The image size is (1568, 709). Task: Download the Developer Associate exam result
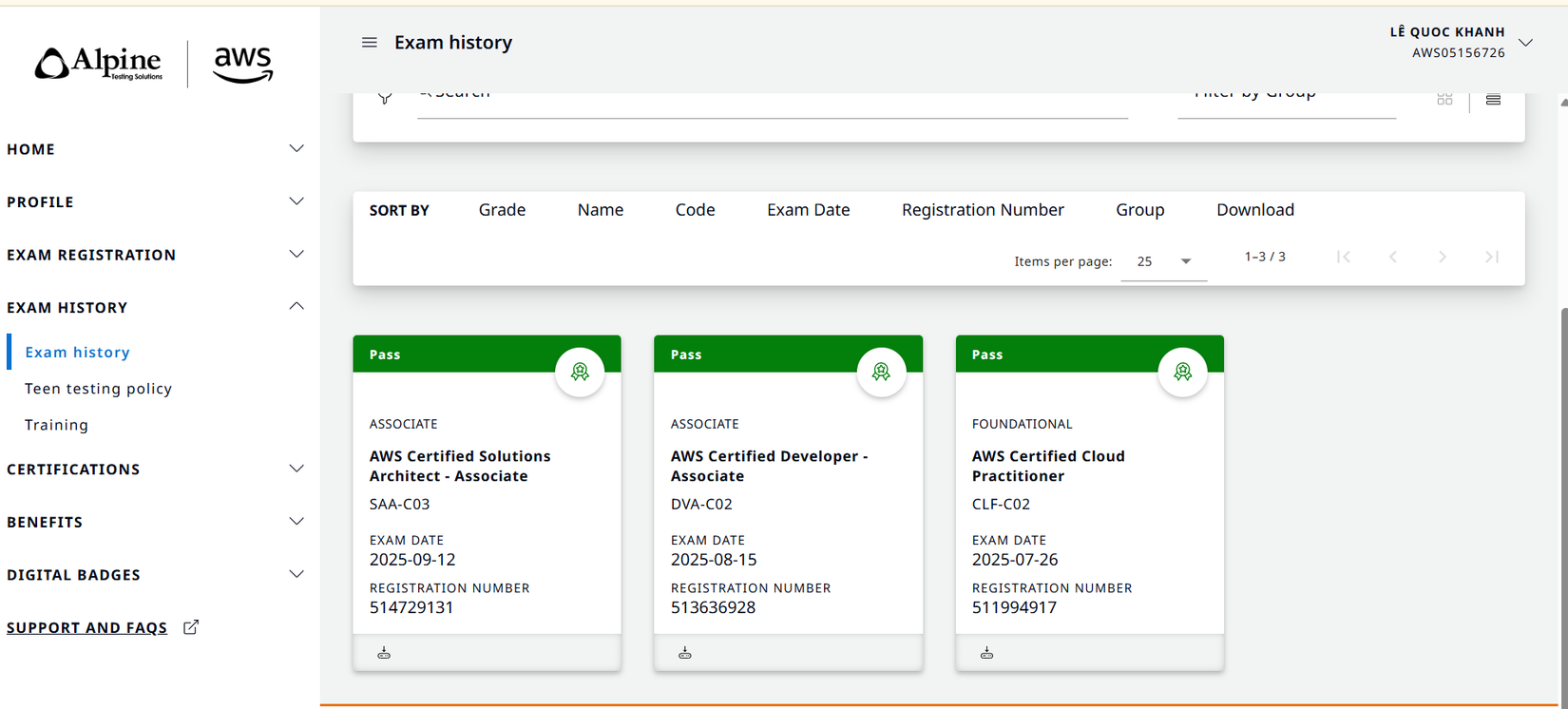click(x=685, y=653)
